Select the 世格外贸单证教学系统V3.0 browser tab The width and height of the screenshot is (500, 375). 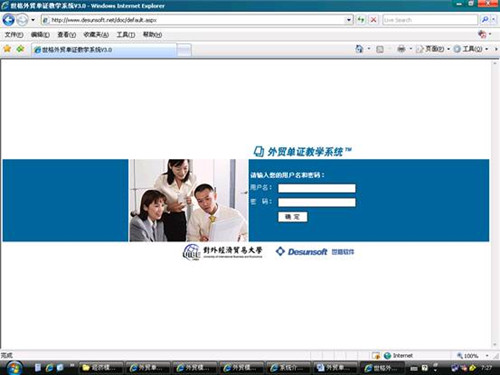click(104, 50)
